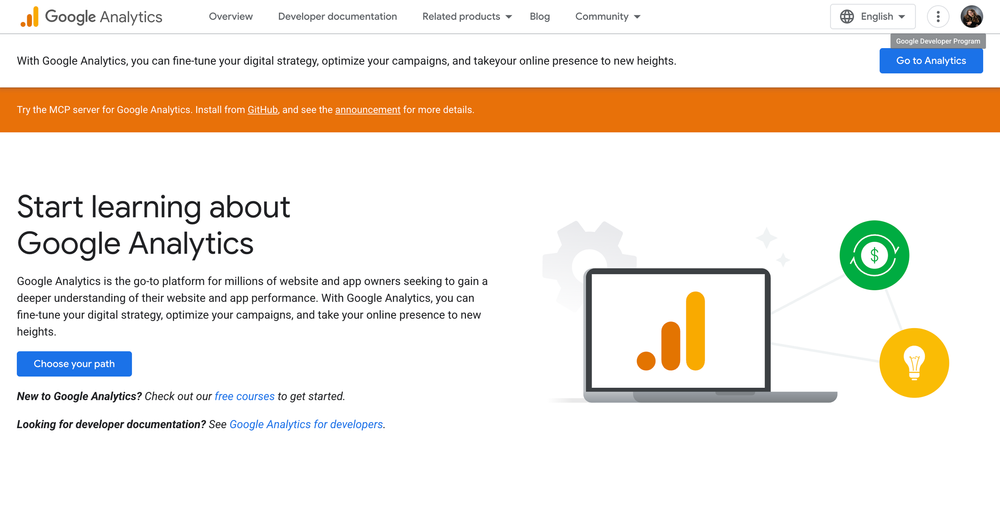
Task: Expand the Community dropdown menu
Action: coord(608,17)
